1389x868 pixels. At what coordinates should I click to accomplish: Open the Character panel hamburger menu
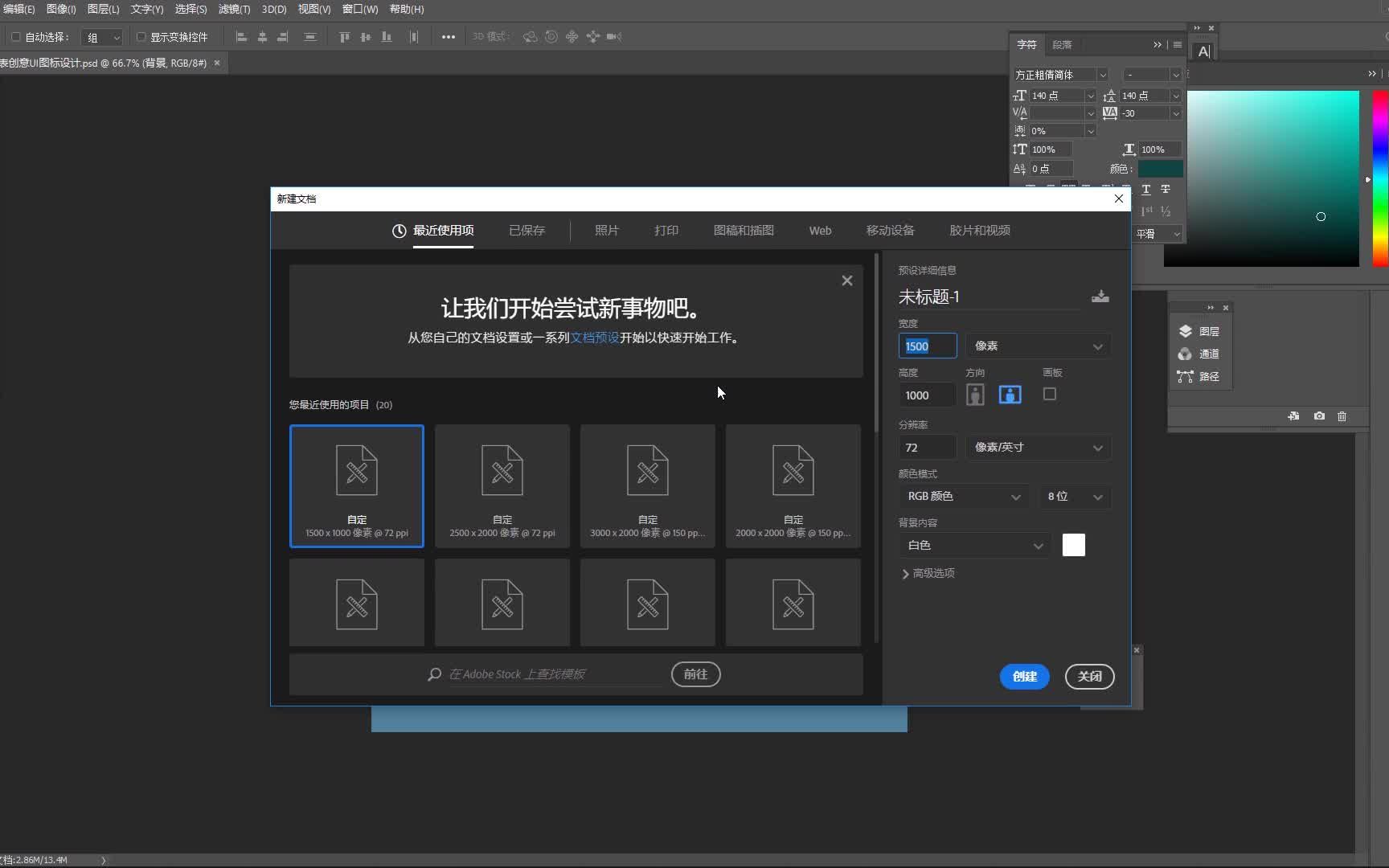(x=1178, y=45)
